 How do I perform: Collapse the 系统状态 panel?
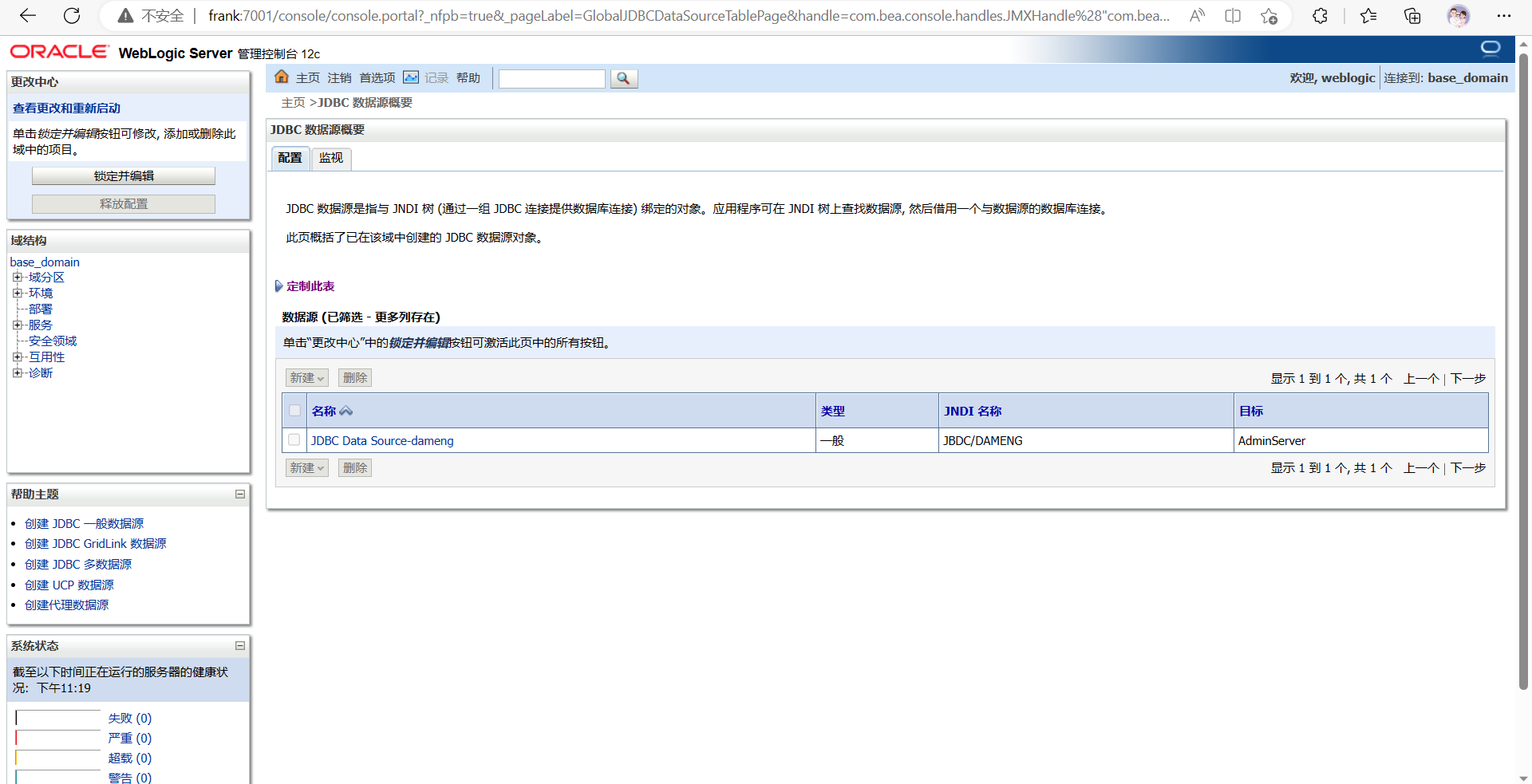pyautogui.click(x=239, y=646)
